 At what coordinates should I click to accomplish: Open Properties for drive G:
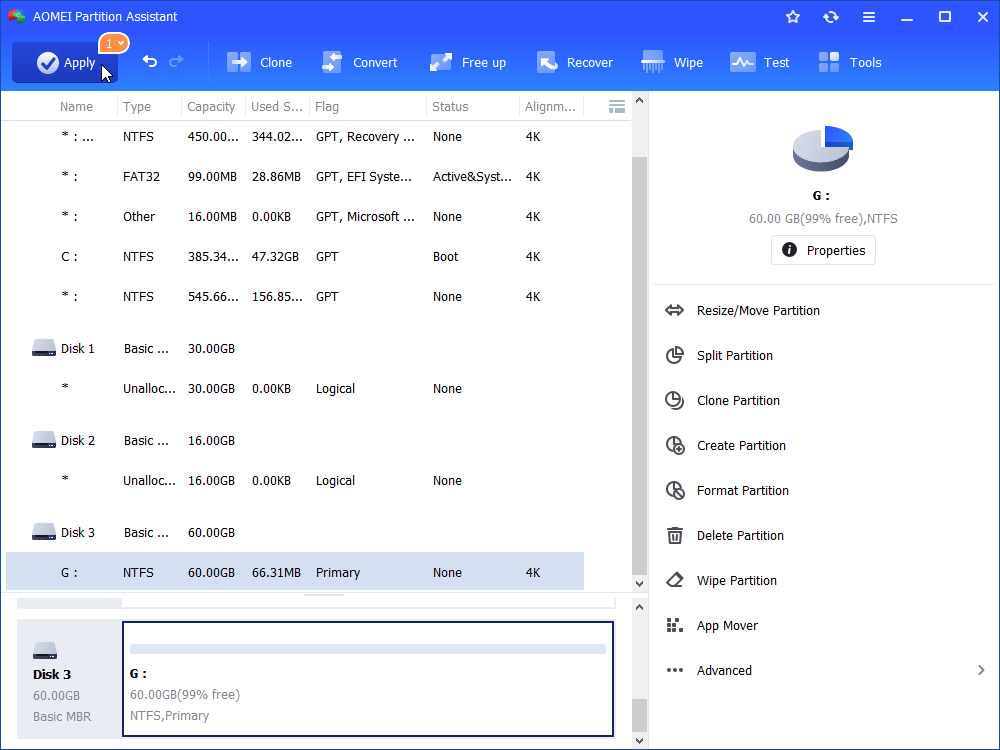tap(823, 250)
